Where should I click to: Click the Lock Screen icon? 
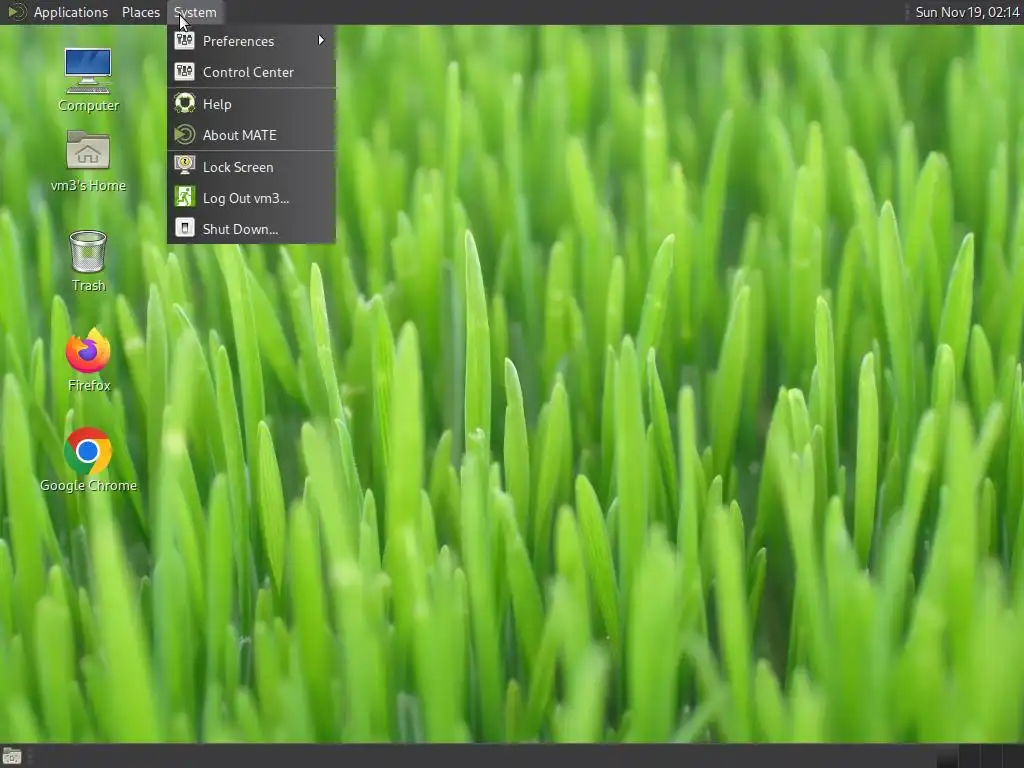185,166
